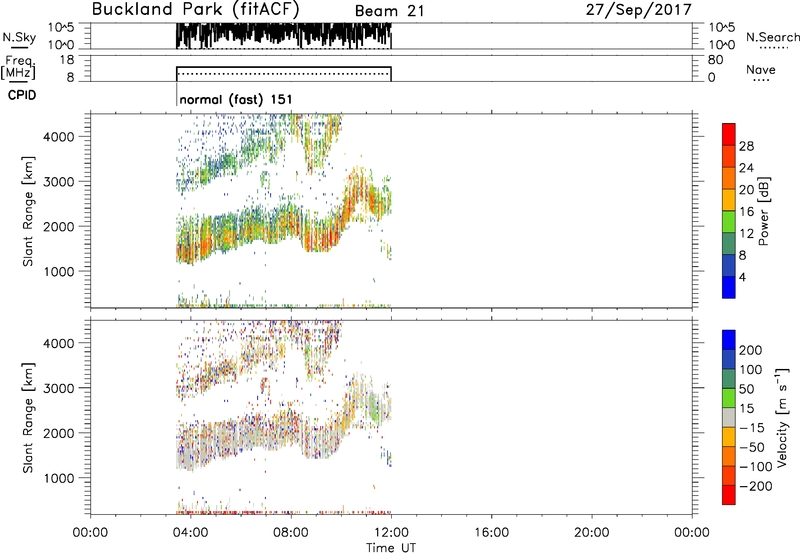
Task: Click the Power [dB] colorbar title
Action: pyautogui.click(x=763, y=211)
